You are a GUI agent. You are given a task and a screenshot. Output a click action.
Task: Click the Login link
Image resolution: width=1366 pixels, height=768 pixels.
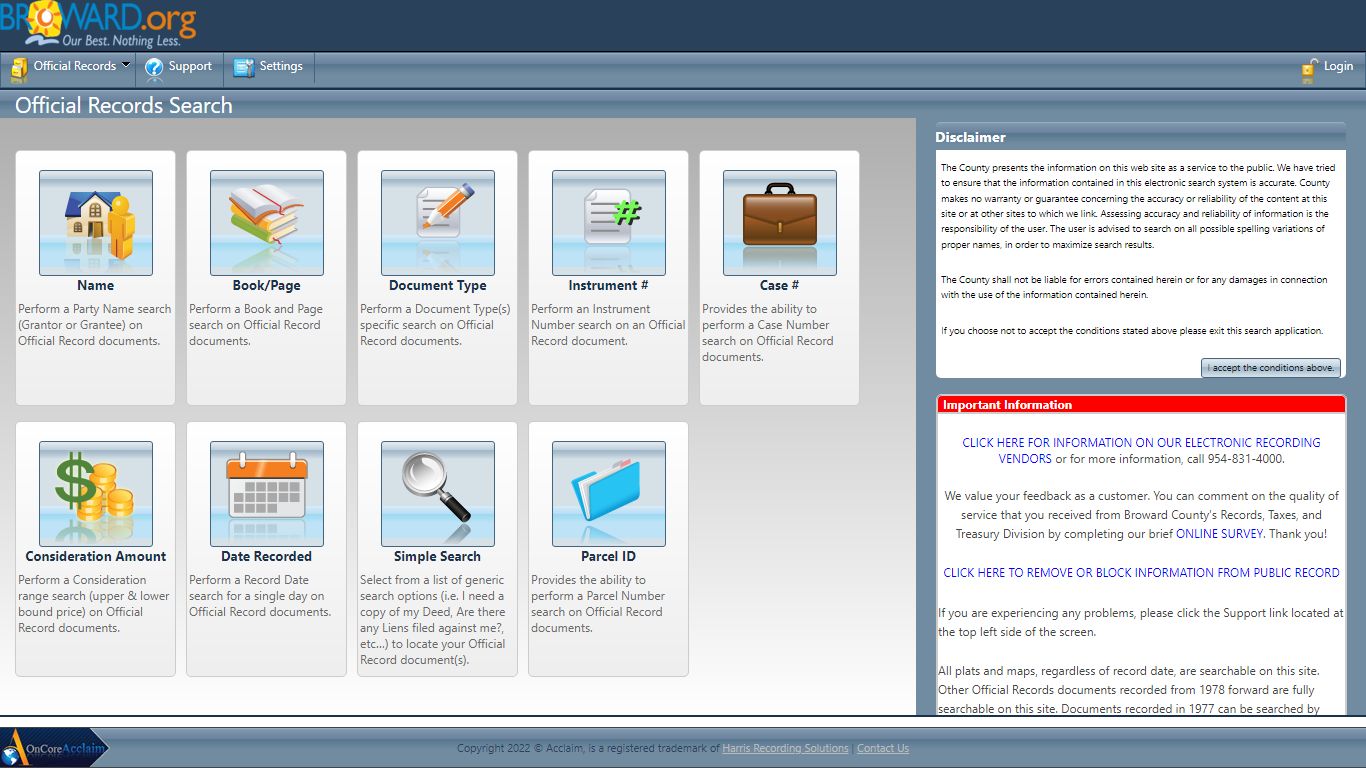tap(1338, 66)
